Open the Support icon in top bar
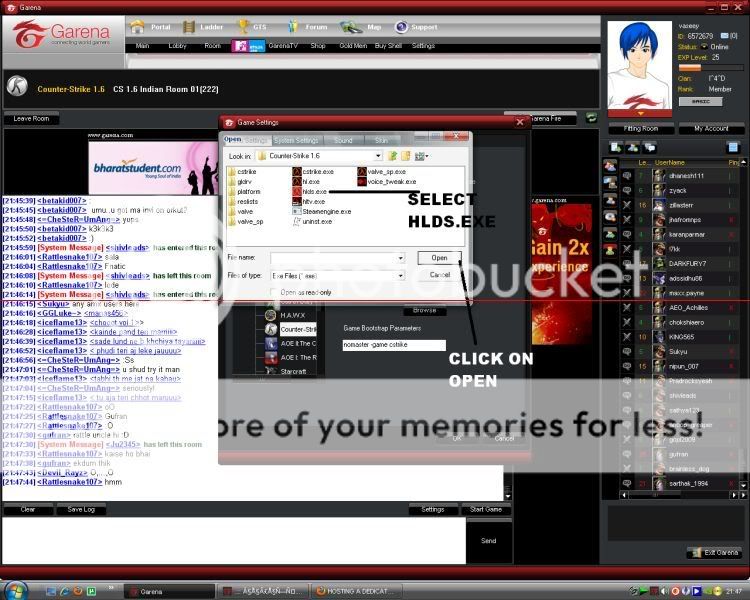The height and width of the screenshot is (600, 750). [x=402, y=27]
